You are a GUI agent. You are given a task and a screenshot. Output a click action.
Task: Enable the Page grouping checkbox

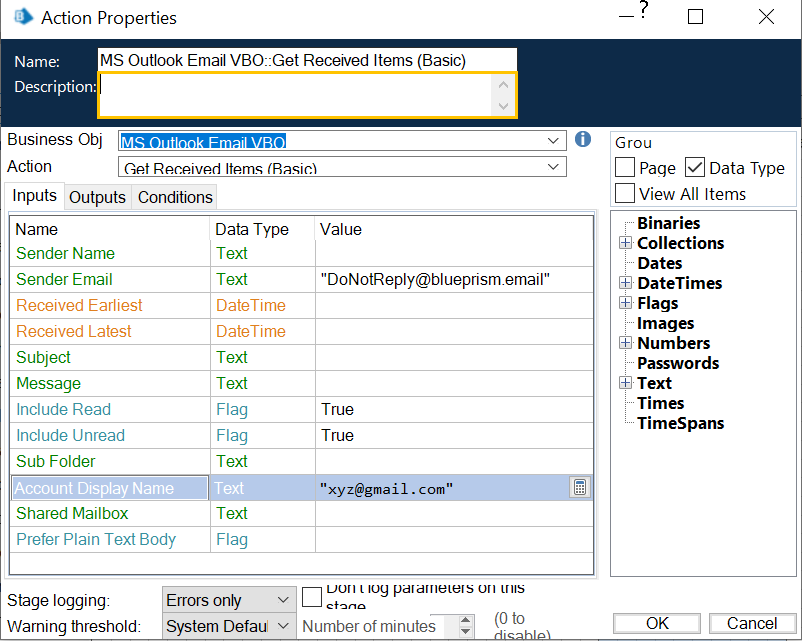point(625,168)
